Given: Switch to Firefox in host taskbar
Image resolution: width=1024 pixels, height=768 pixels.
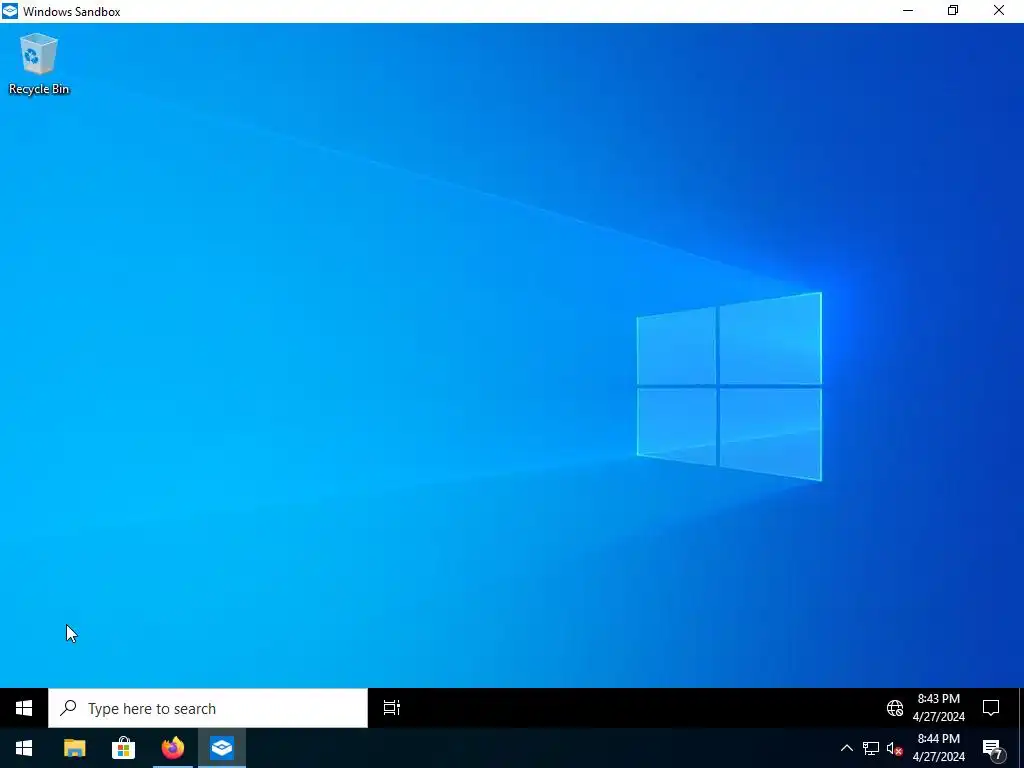Looking at the screenshot, I should (x=173, y=748).
